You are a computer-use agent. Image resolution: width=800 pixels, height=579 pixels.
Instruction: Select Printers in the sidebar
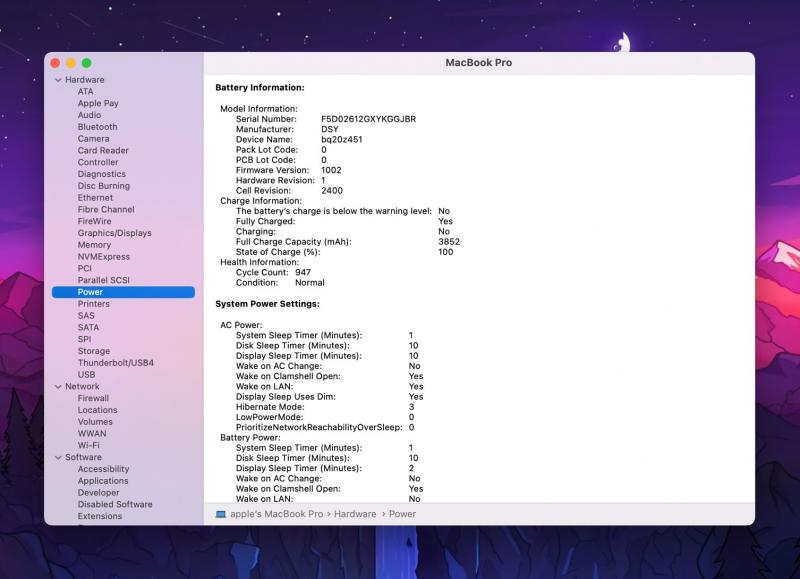[x=94, y=304]
